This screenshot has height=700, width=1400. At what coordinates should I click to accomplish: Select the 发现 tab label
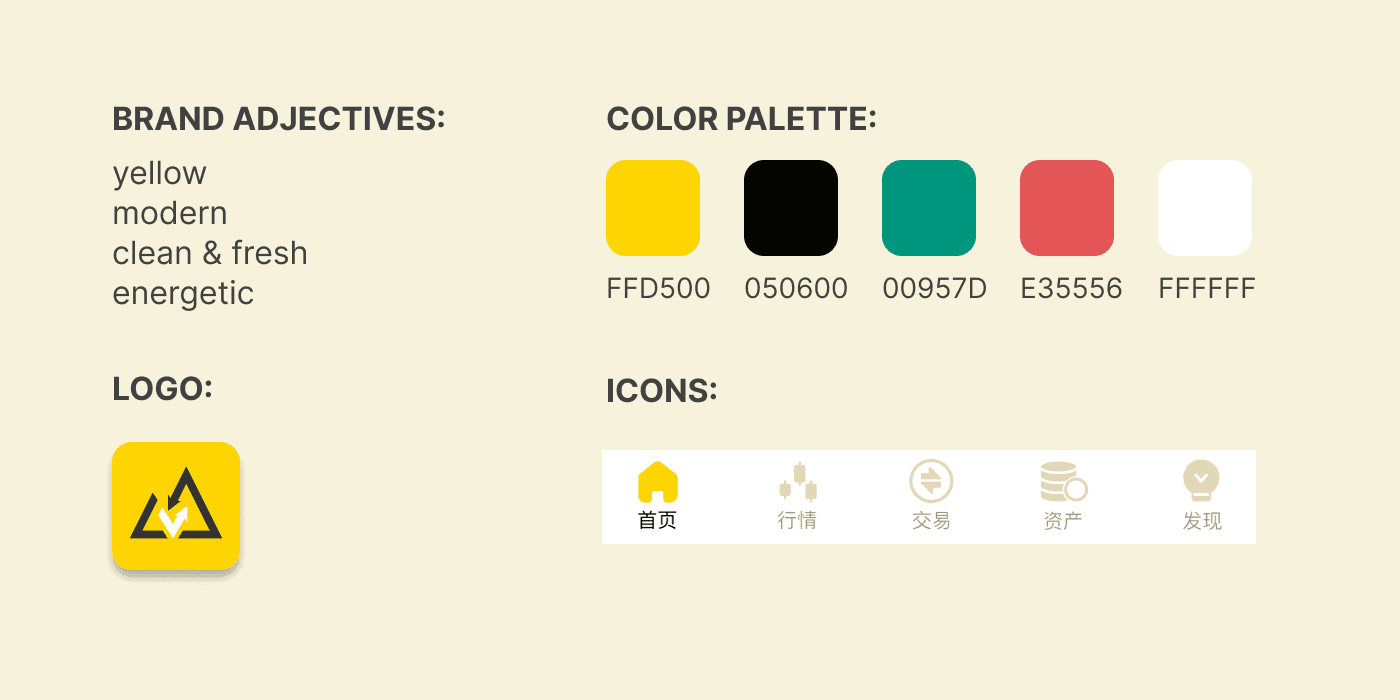click(1202, 521)
